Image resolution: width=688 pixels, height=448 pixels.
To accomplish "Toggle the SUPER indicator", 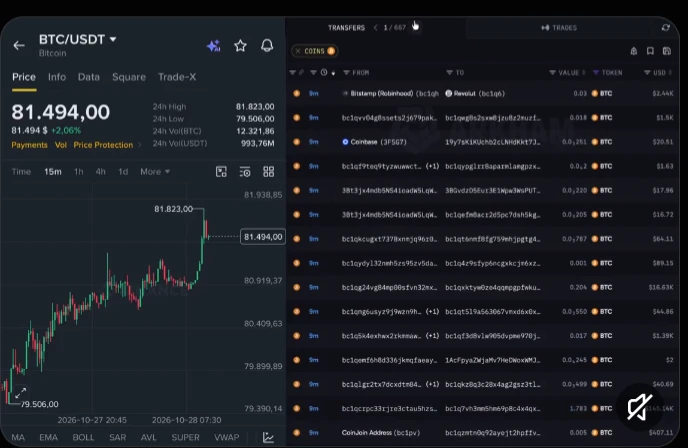I will pos(185,437).
